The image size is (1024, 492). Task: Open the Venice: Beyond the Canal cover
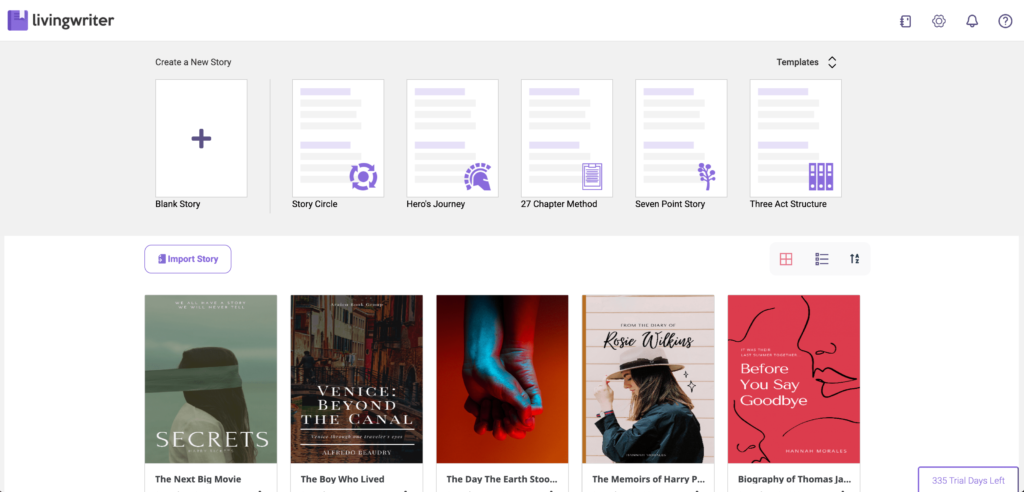[356, 378]
